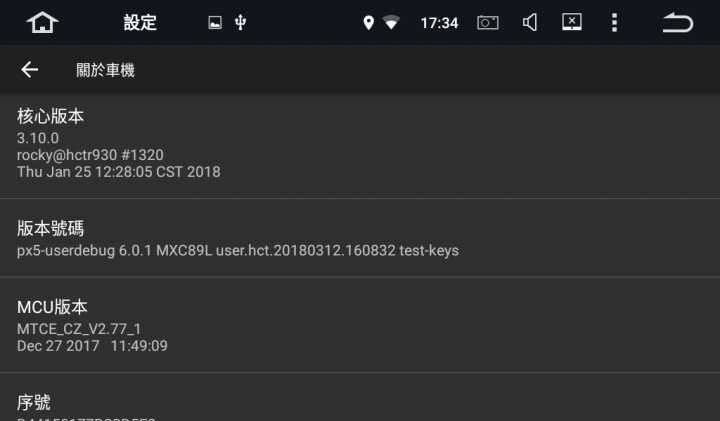Open Wi-Fi status icon in top bar
The width and height of the screenshot is (720, 421).
(x=391, y=22)
